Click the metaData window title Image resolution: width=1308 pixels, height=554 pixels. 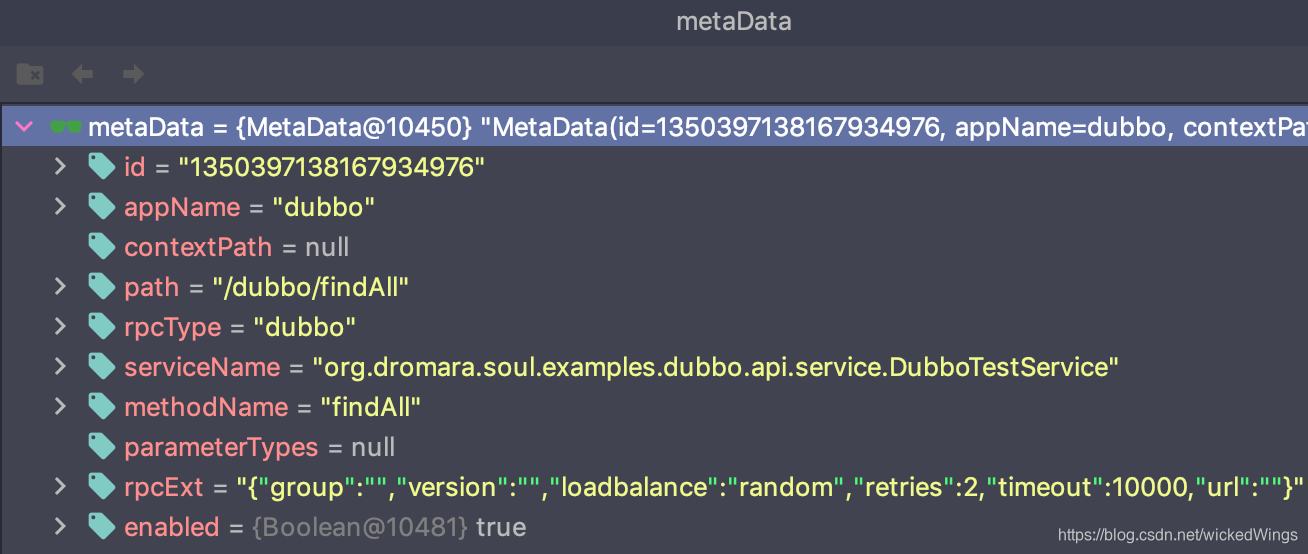pos(734,21)
